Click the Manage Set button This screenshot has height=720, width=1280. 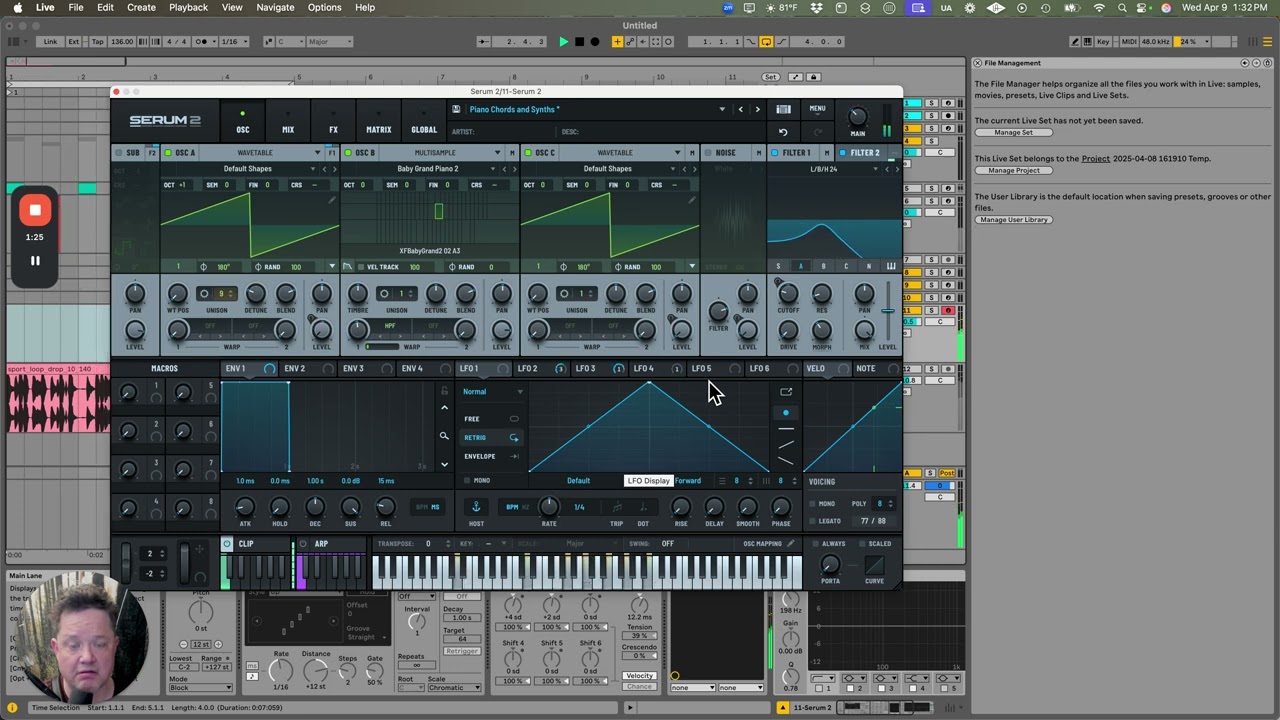pyautogui.click(x=1013, y=133)
